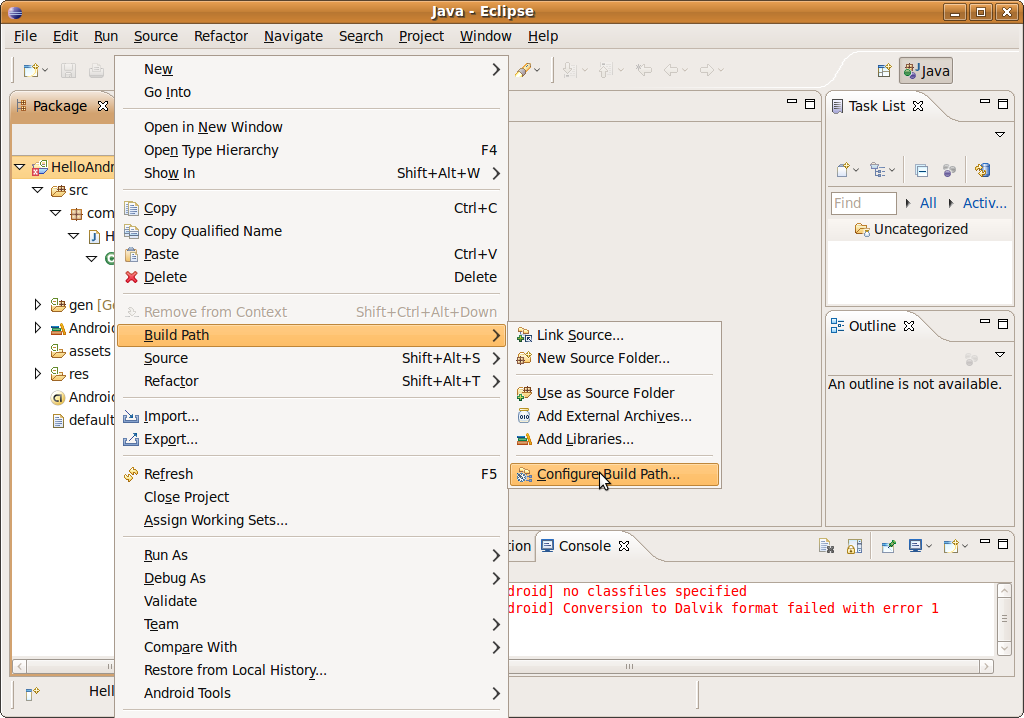Click the Scroll Lock console icon
This screenshot has height=718, width=1024.
pyautogui.click(x=854, y=546)
